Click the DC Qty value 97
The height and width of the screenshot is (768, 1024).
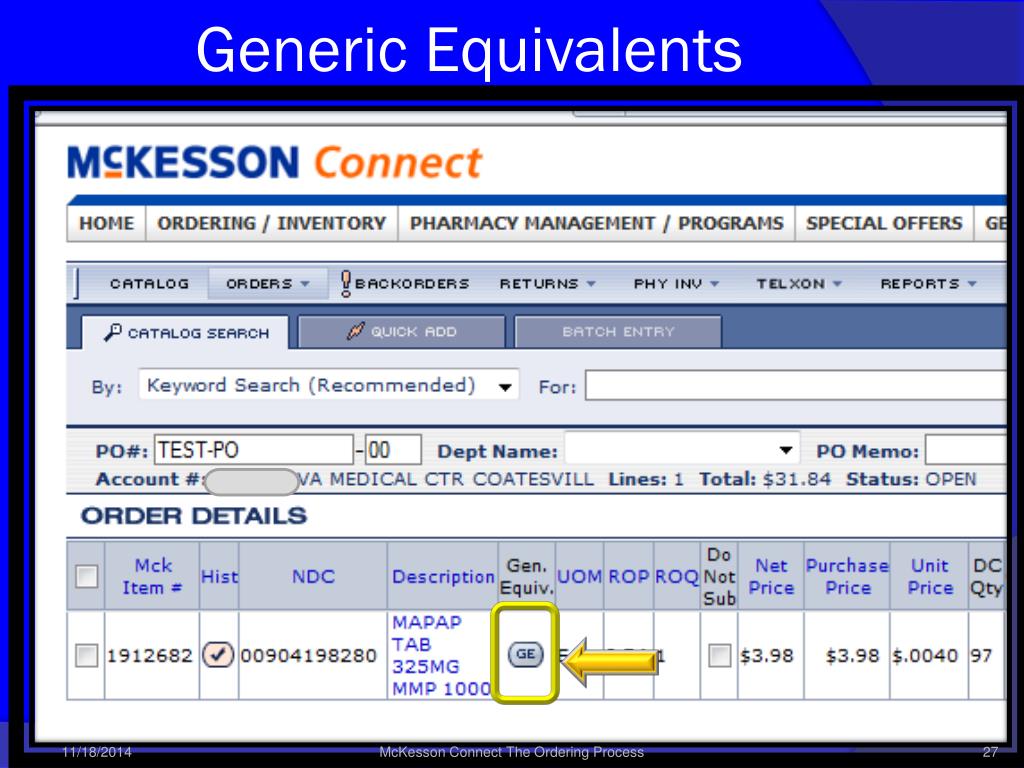click(x=981, y=655)
